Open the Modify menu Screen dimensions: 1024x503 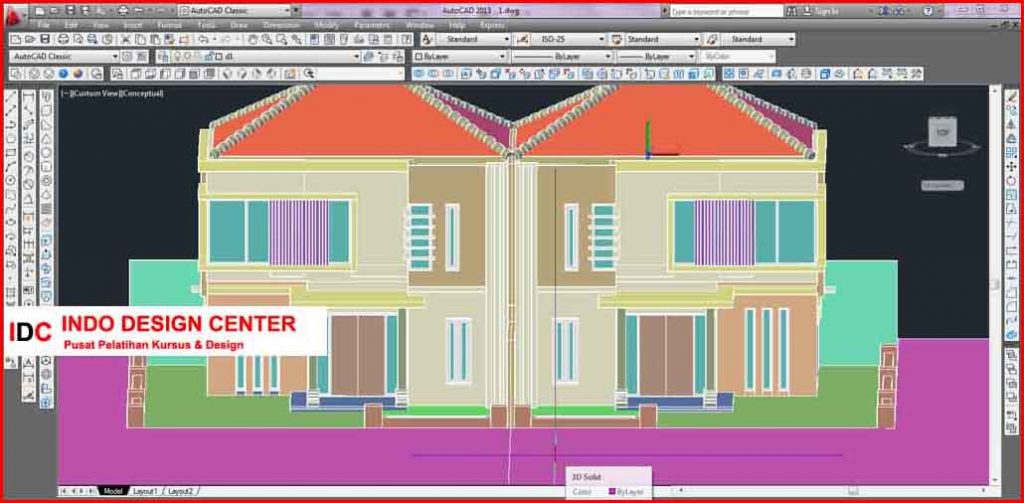click(x=327, y=25)
